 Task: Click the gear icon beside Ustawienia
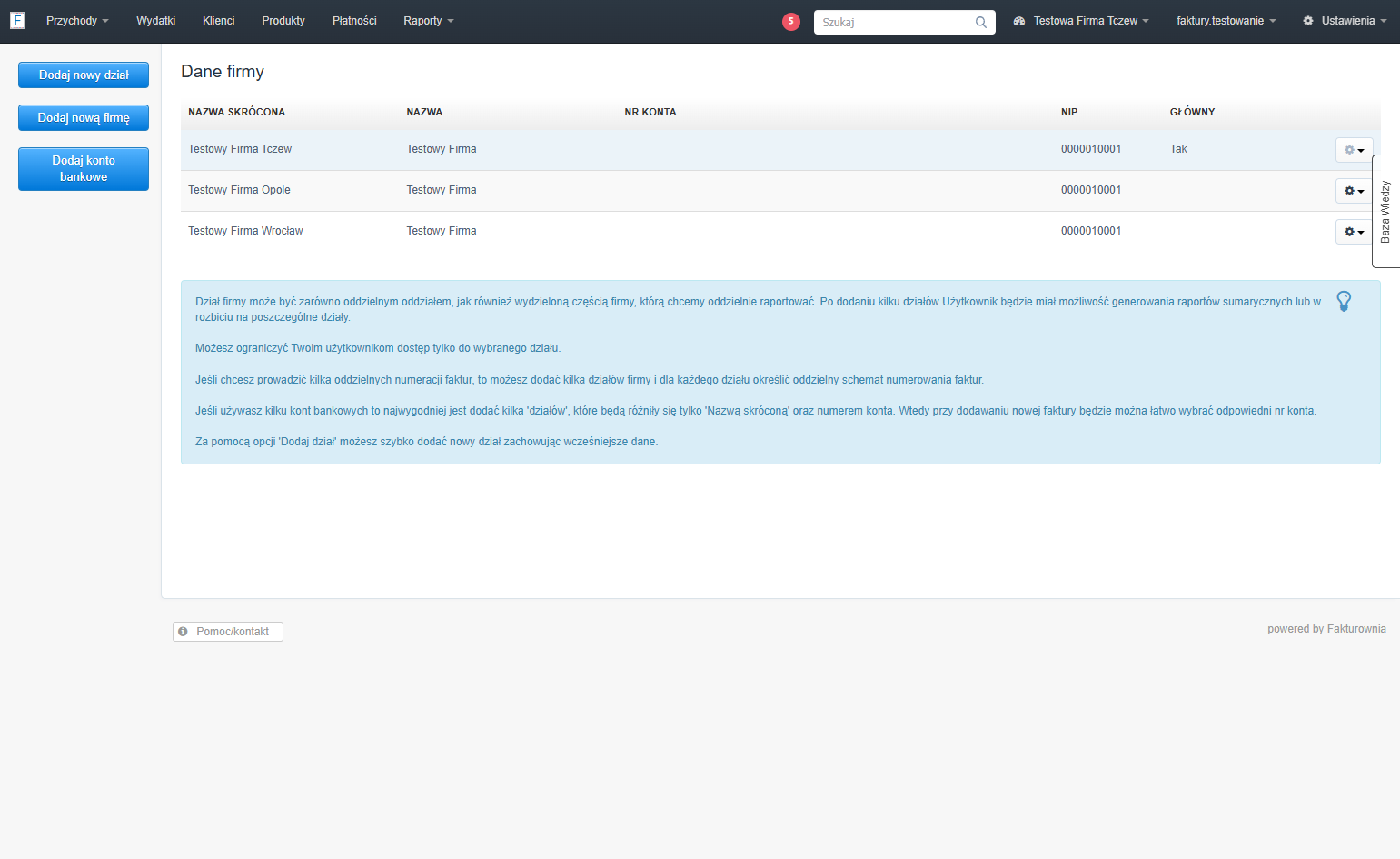click(1308, 21)
